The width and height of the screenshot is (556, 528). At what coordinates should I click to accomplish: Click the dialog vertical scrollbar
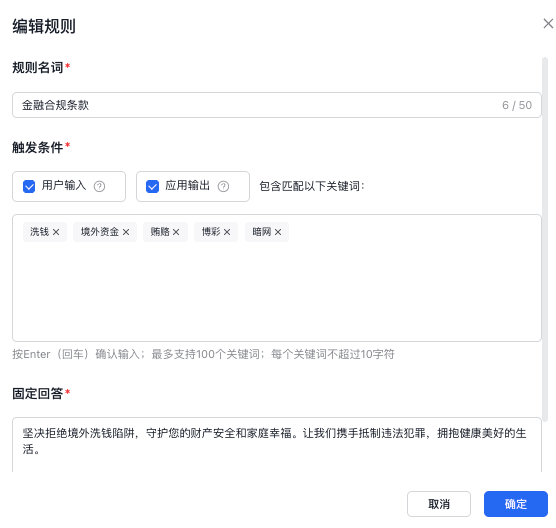point(545,239)
